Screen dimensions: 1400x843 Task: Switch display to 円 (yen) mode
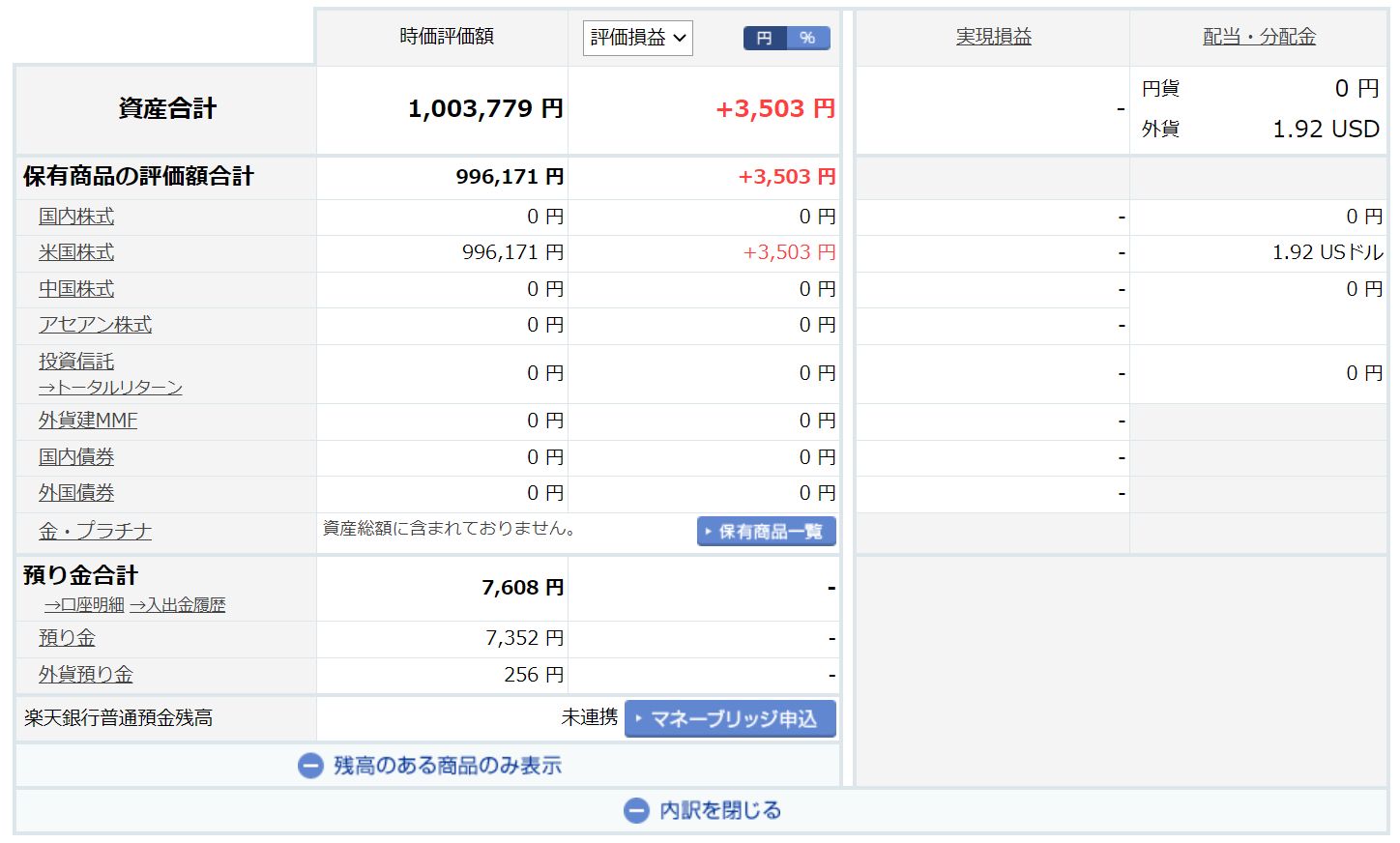click(x=765, y=38)
